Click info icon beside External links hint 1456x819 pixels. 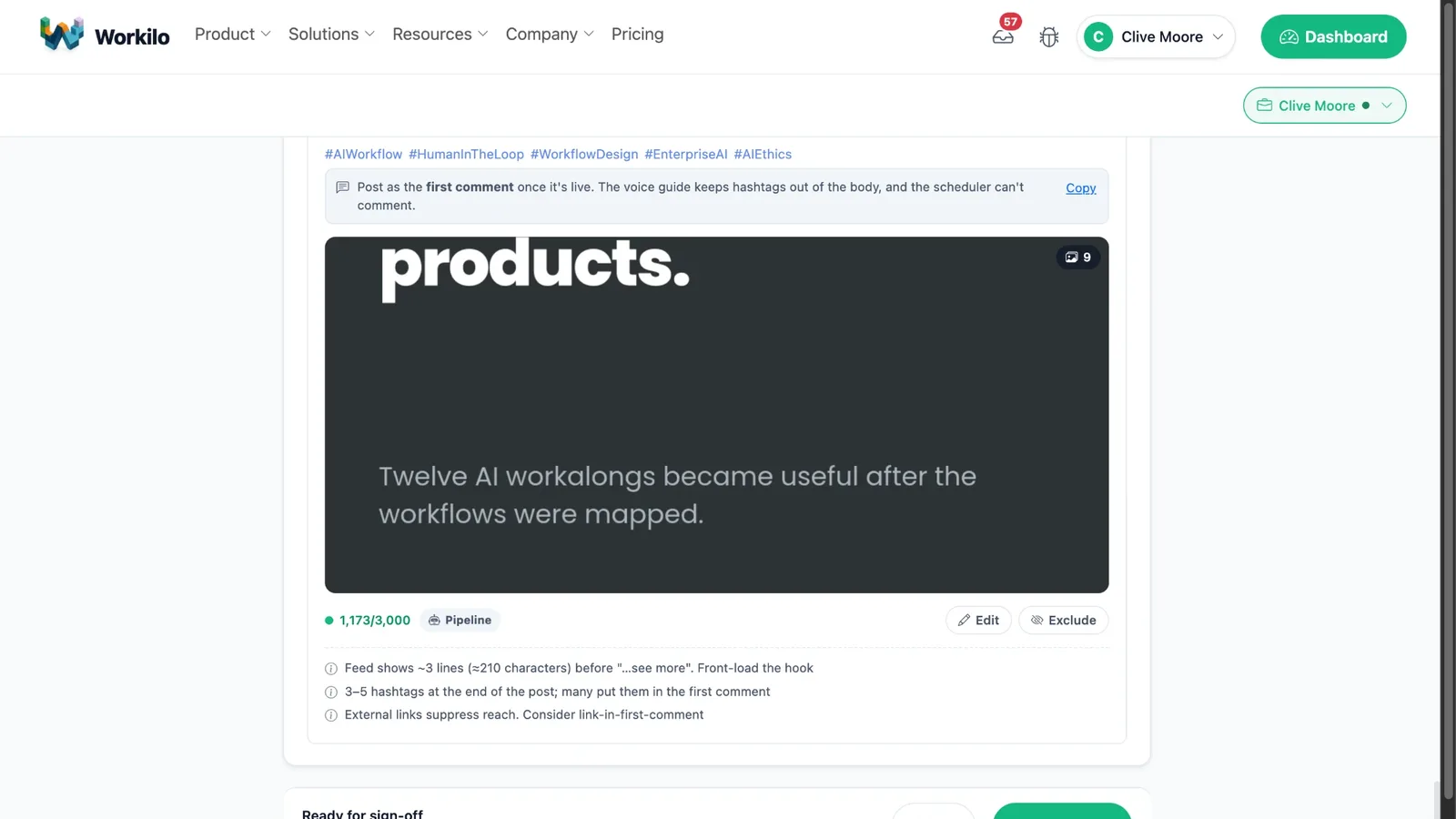331,715
